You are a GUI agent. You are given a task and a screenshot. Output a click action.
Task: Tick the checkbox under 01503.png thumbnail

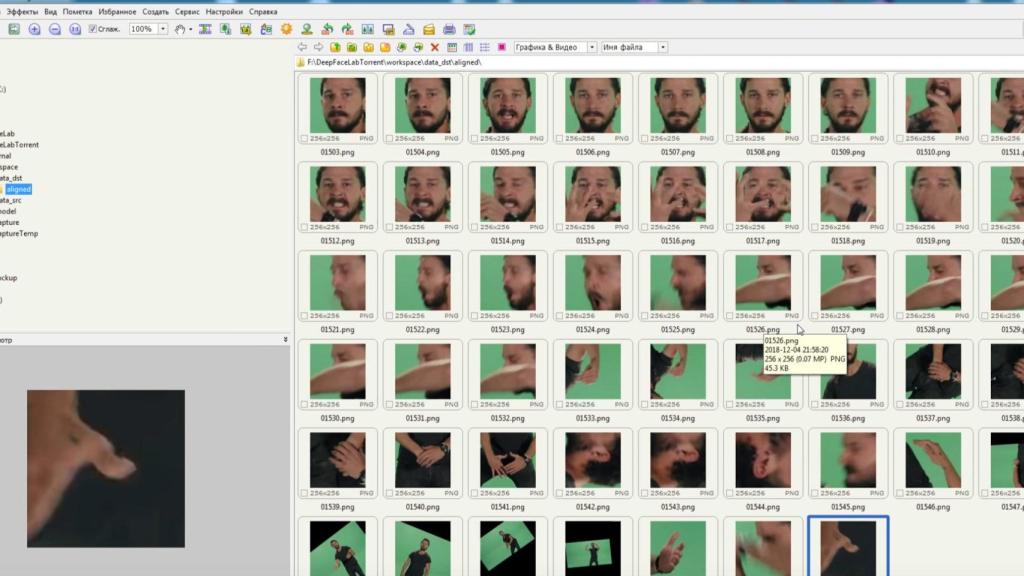(305, 139)
